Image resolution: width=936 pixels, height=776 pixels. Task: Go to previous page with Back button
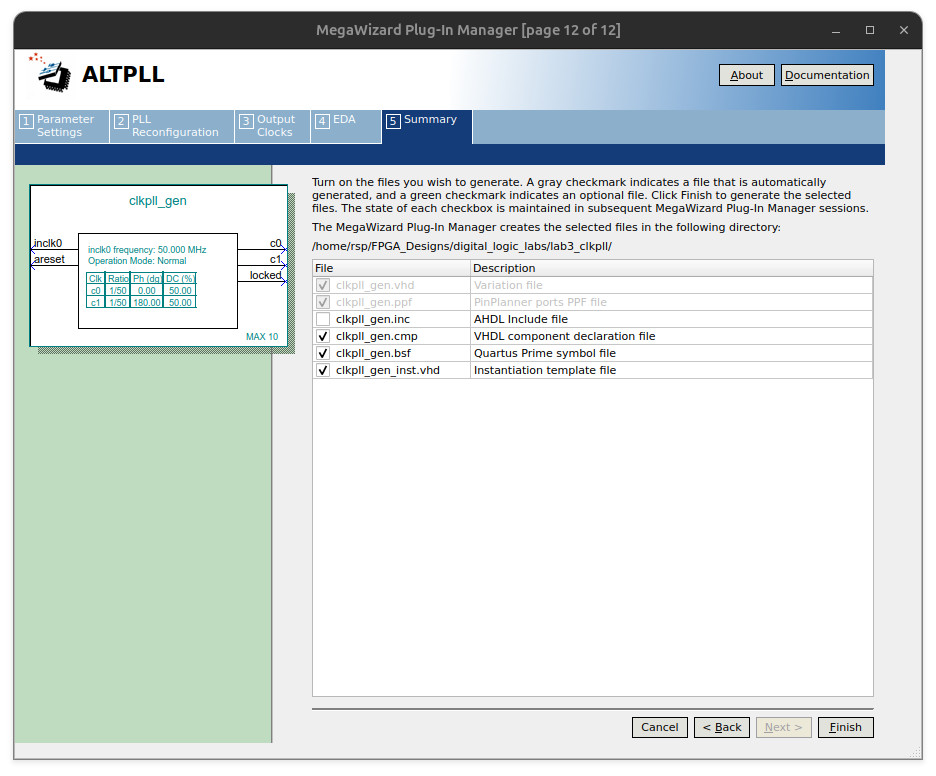point(721,727)
